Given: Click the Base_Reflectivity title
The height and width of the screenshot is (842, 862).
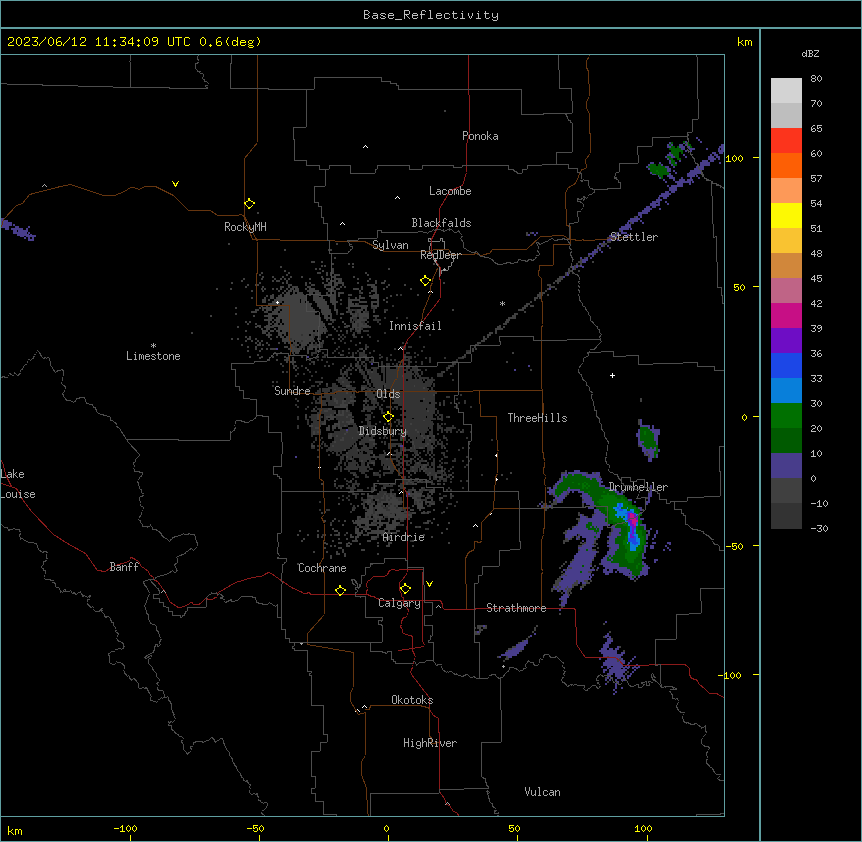Looking at the screenshot, I should pyautogui.click(x=431, y=15).
